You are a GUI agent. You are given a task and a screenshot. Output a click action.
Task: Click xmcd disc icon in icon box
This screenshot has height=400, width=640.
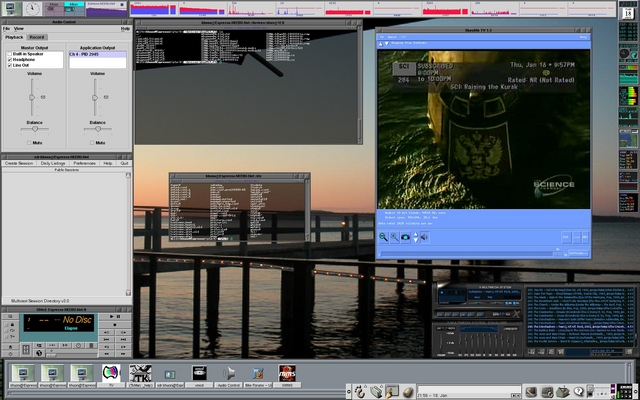199,373
